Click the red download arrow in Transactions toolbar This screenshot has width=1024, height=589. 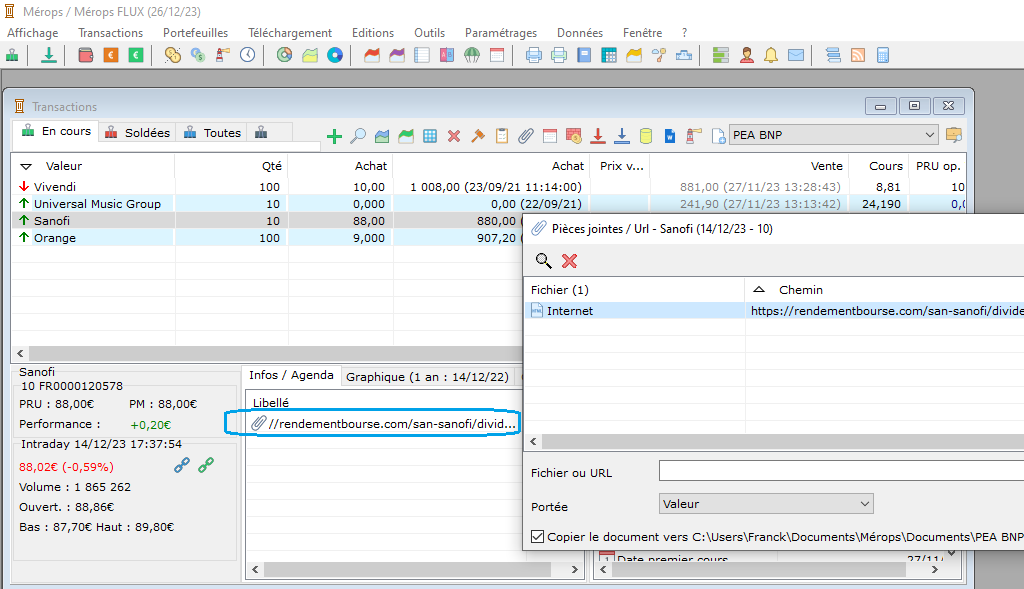598,136
